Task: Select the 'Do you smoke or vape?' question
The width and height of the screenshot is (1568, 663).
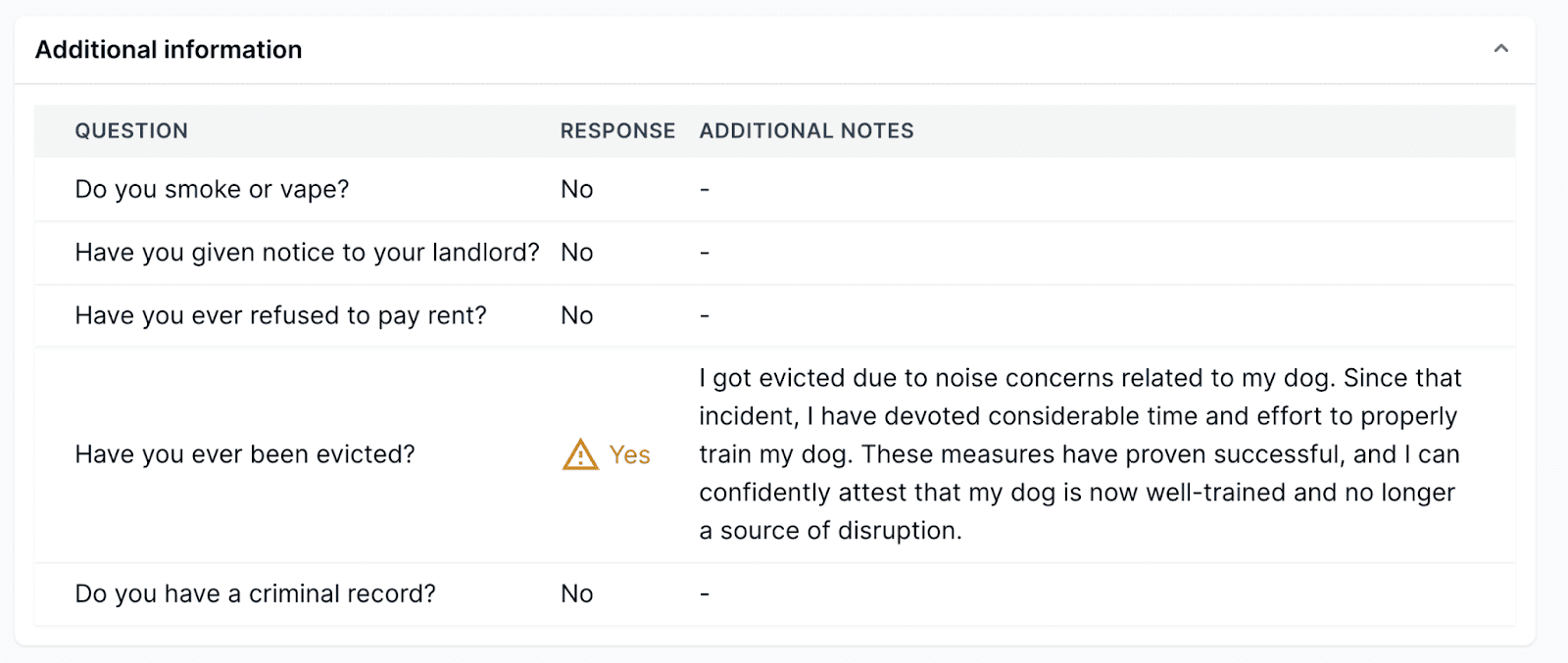Action: pos(212,189)
